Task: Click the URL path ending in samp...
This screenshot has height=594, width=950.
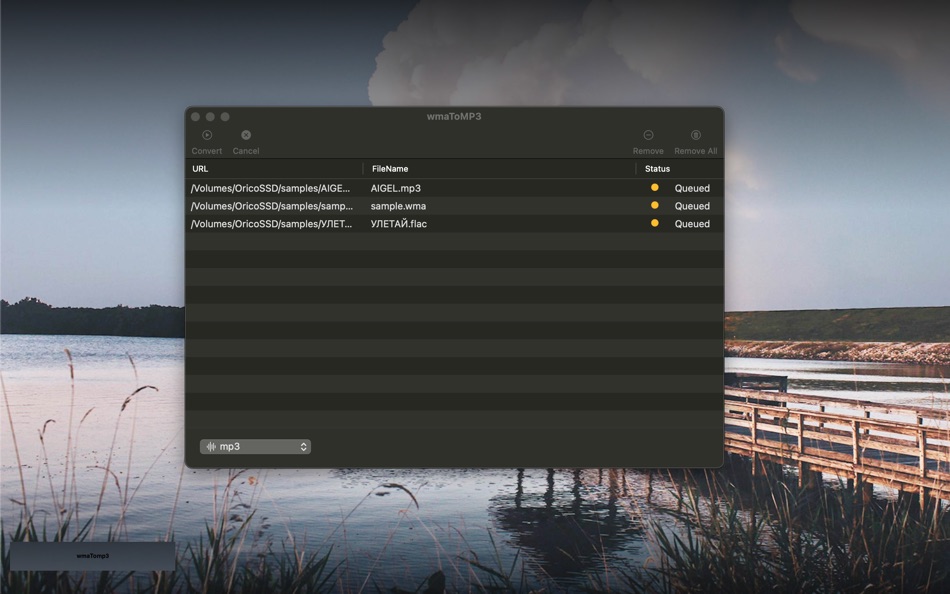Action: click(x=271, y=206)
